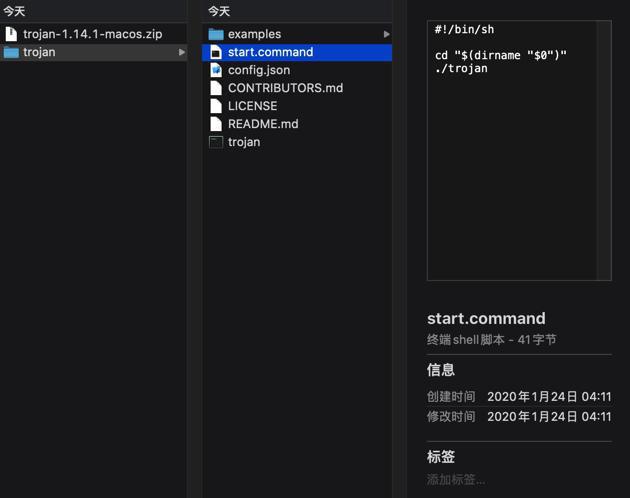Click the 修改时间 date value
630x498 pixels.
coord(549,416)
